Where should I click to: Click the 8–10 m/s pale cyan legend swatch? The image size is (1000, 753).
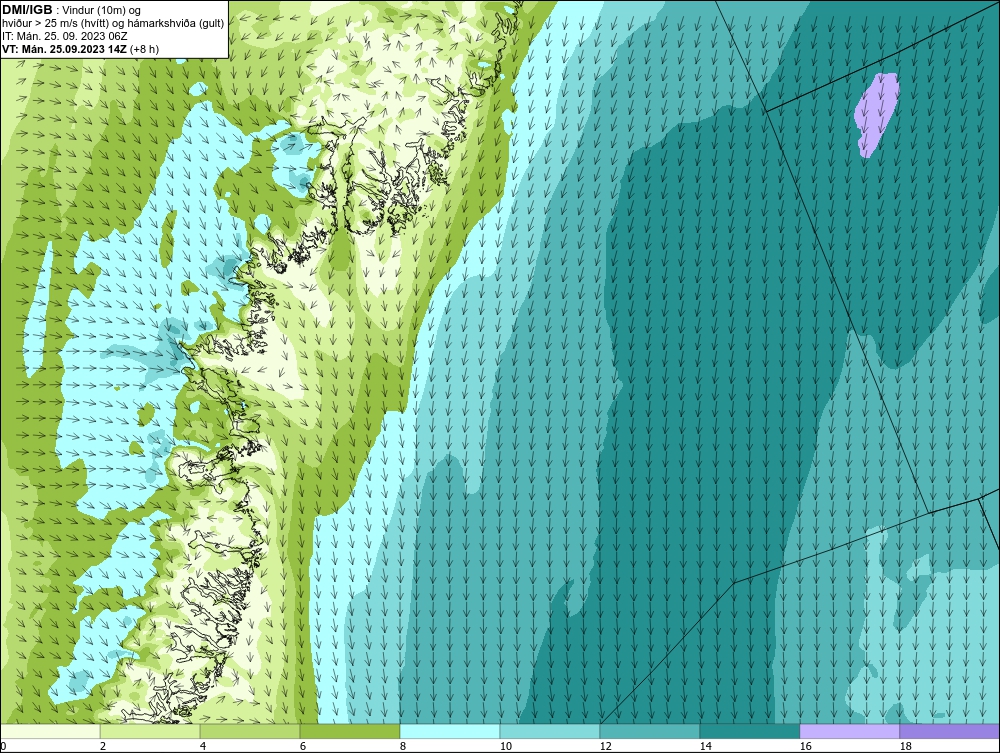[x=450, y=731]
